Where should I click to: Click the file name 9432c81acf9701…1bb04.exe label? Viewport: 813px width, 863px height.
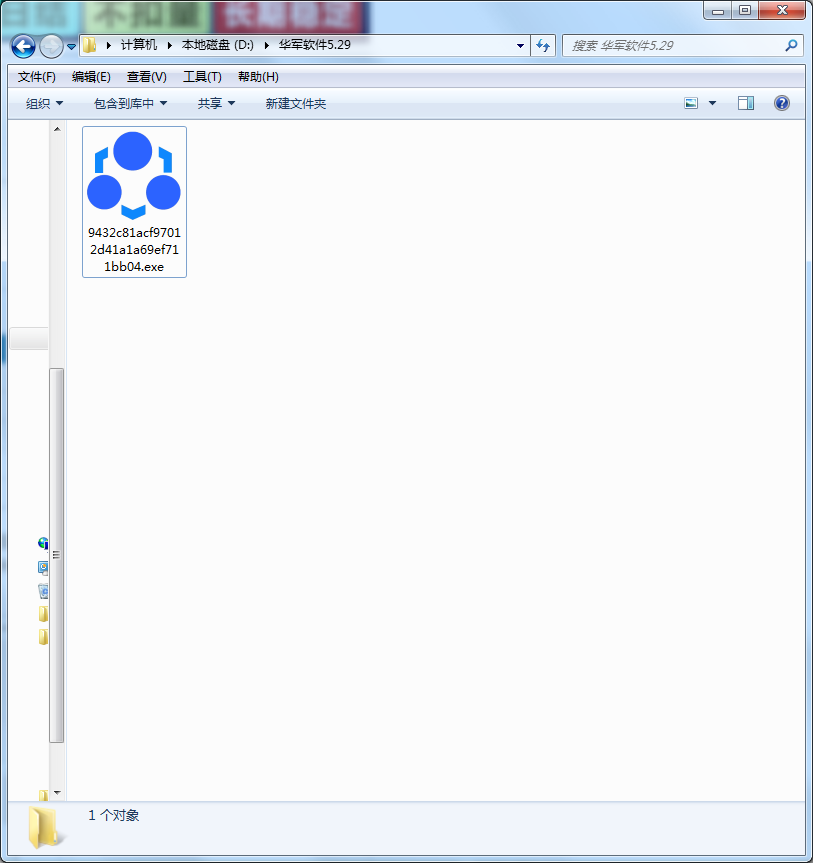coord(134,249)
